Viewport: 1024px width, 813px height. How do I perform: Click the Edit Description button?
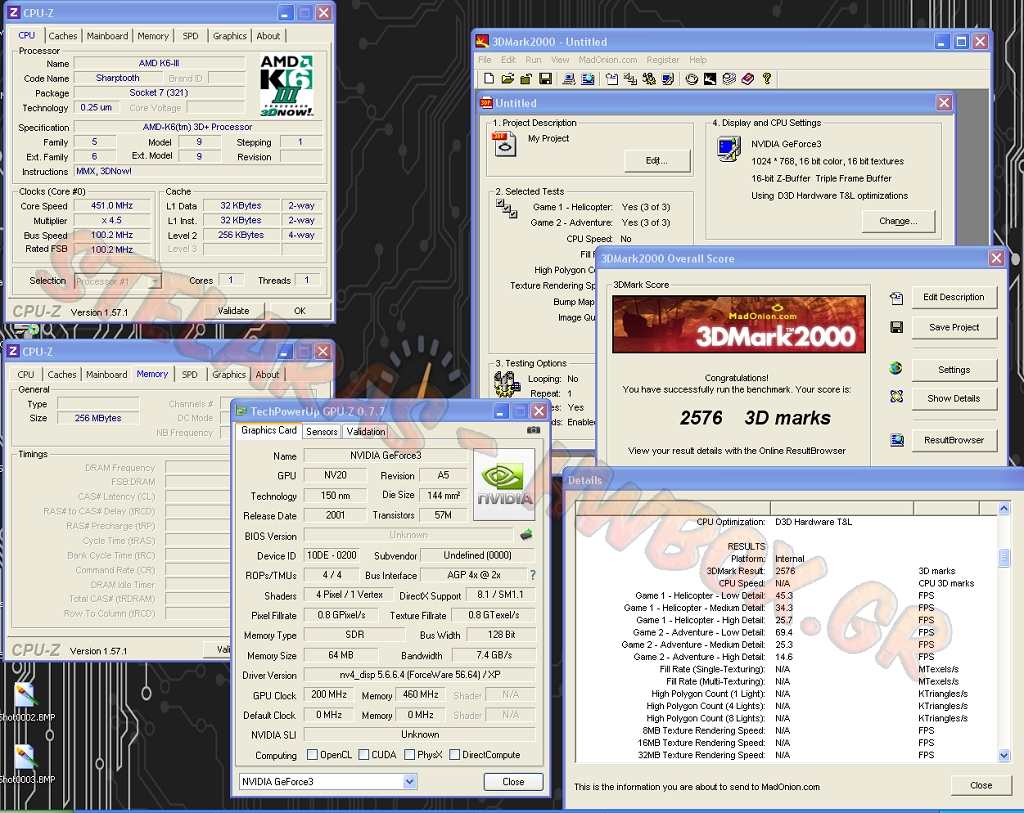tap(953, 297)
